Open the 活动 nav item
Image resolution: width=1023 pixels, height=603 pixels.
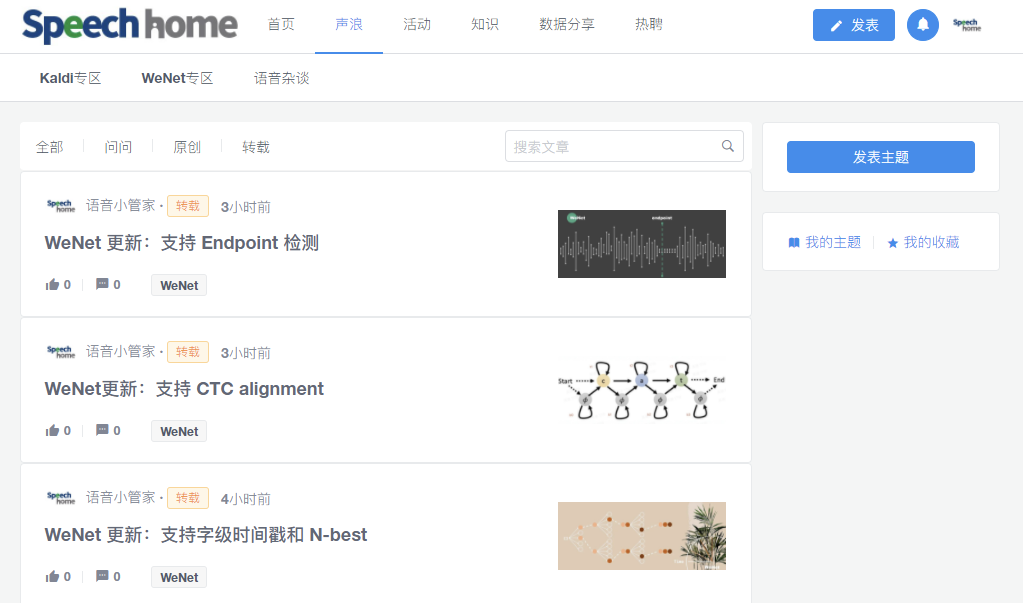(417, 25)
